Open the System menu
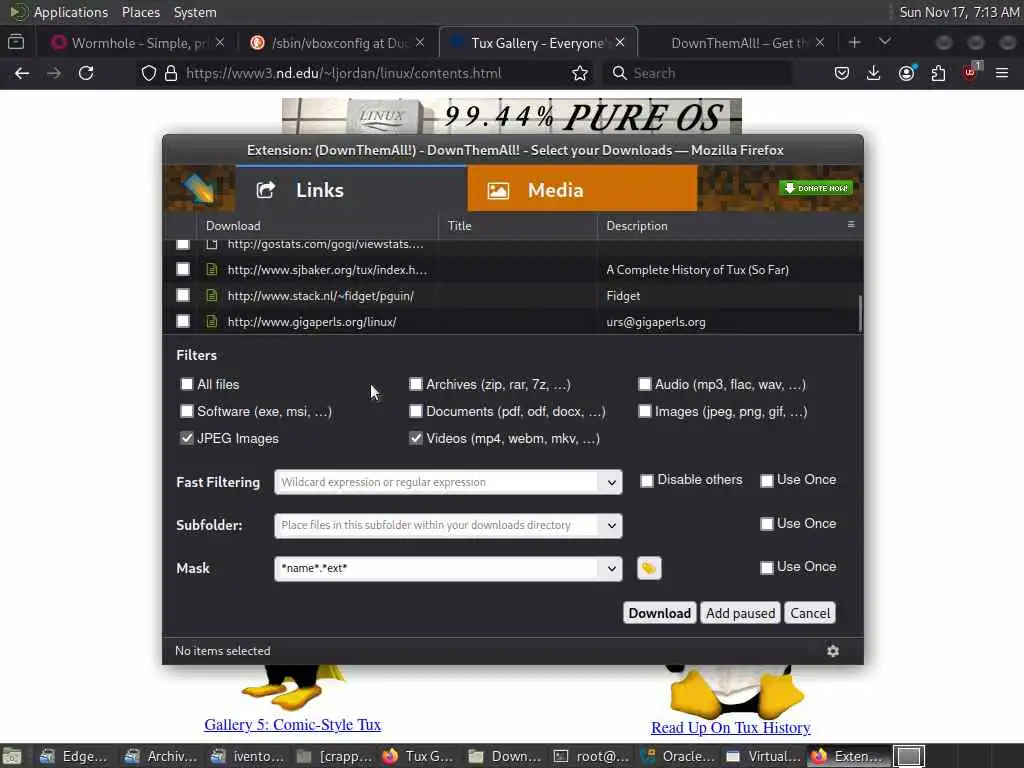This screenshot has width=1024, height=768. pyautogui.click(x=195, y=12)
